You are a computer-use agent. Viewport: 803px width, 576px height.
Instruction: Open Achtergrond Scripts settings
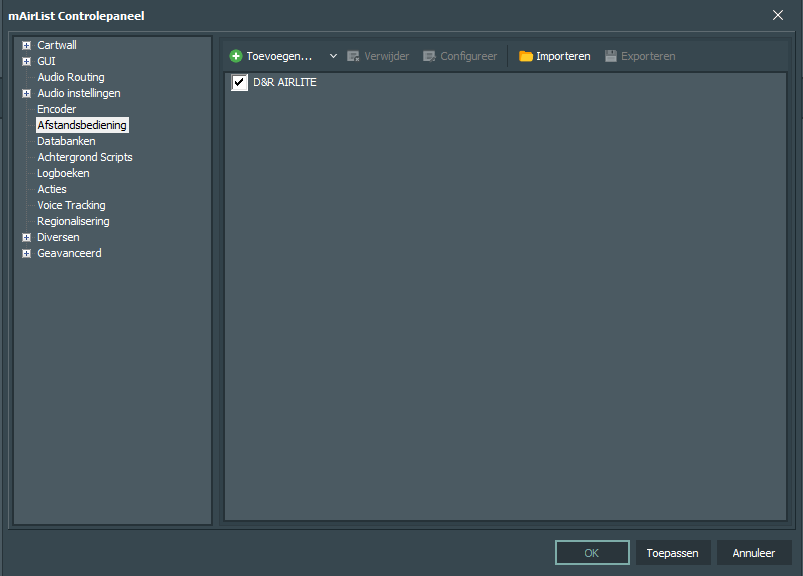point(84,157)
